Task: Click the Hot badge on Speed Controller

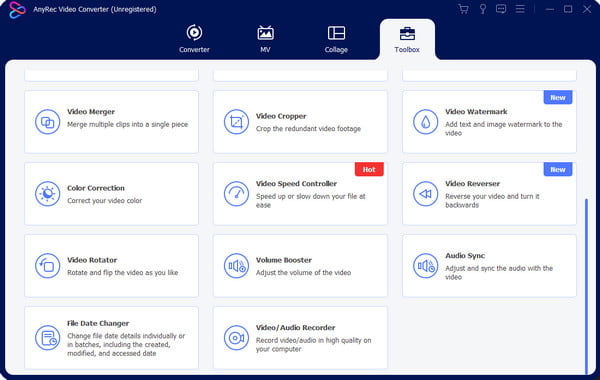Action: click(369, 170)
